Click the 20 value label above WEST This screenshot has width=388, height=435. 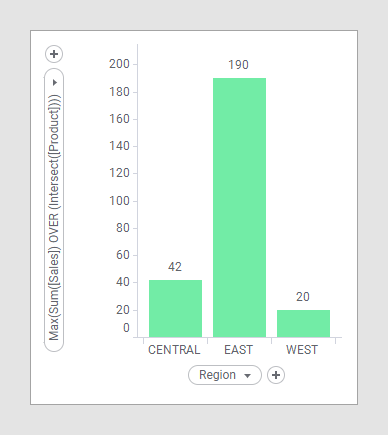303,297
